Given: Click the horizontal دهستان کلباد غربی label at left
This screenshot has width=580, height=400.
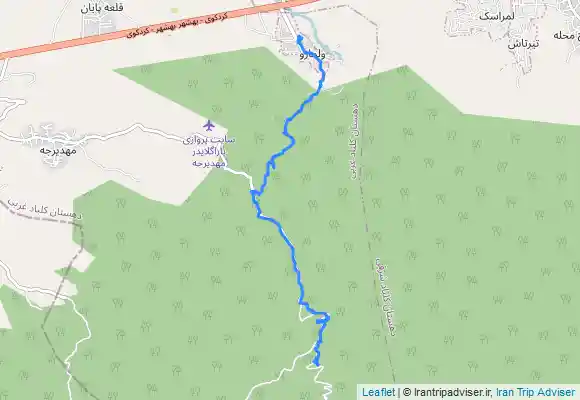Looking at the screenshot, I should (x=44, y=211).
